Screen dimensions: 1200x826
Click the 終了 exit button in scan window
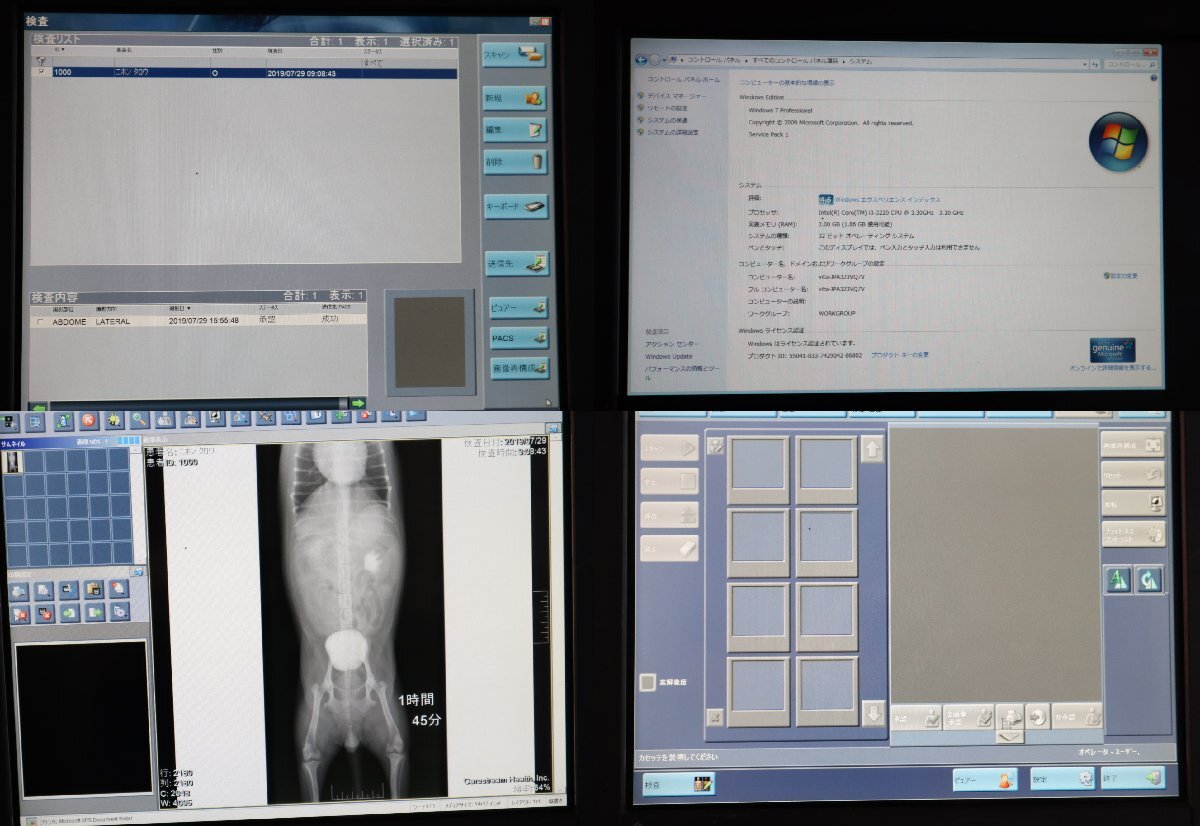pos(1134,777)
